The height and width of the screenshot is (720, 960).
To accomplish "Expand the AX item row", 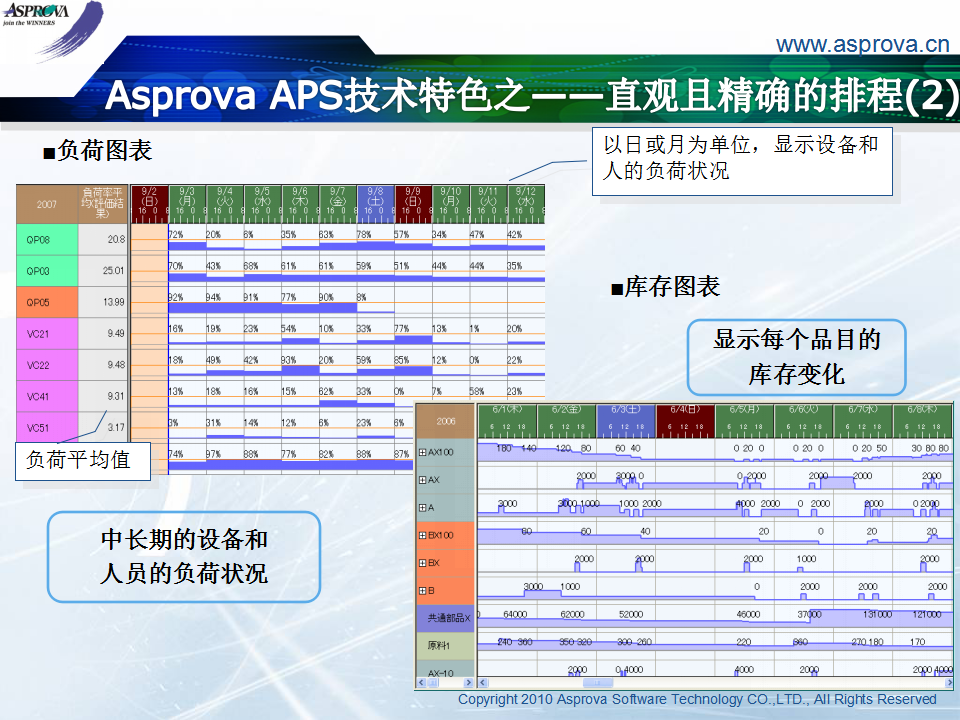I will 422,480.
